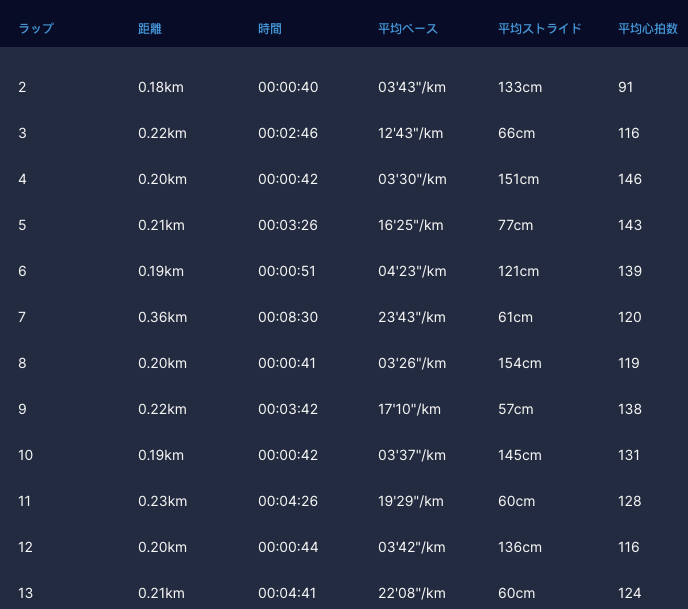
Task: Click the 22'08"/km pace in lap 13
Action: point(412,593)
